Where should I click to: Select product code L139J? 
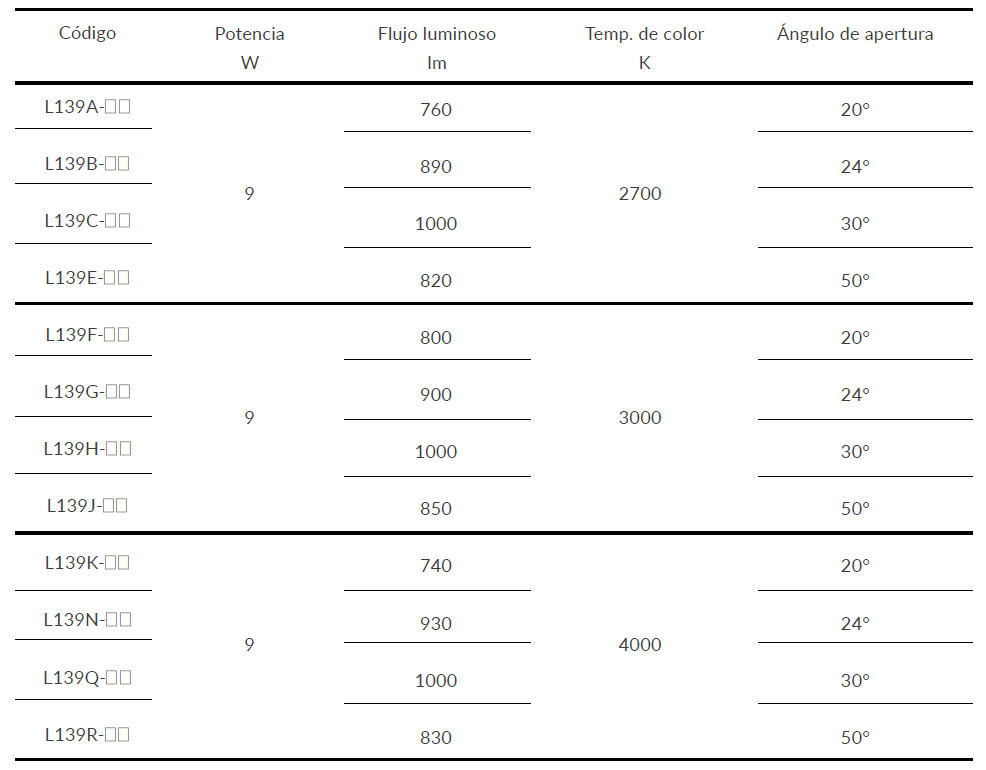pos(87,506)
